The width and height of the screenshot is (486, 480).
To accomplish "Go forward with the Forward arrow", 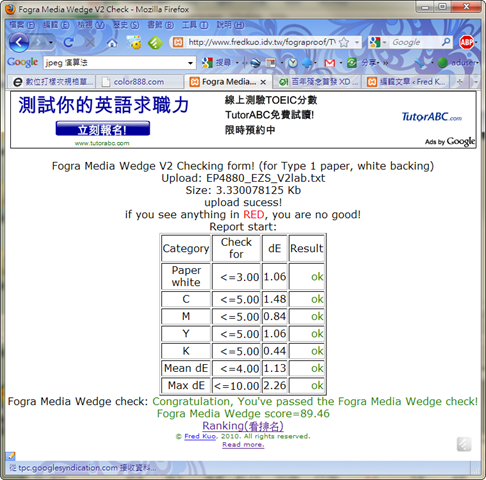I will (39, 42).
